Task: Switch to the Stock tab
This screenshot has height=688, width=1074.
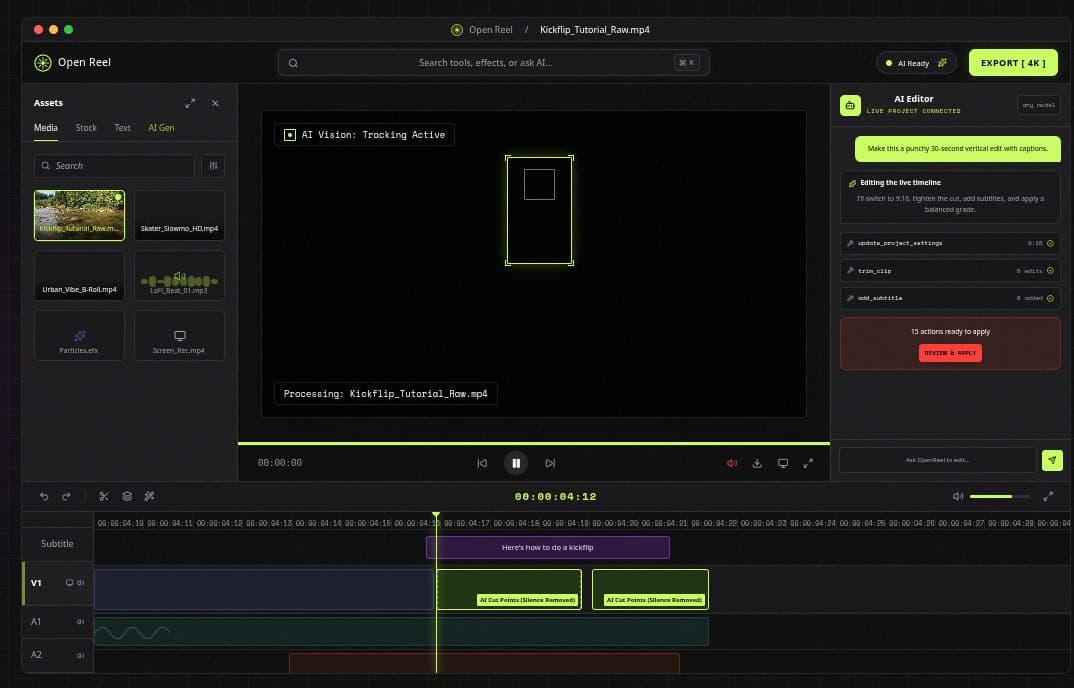Action: pyautogui.click(x=86, y=128)
